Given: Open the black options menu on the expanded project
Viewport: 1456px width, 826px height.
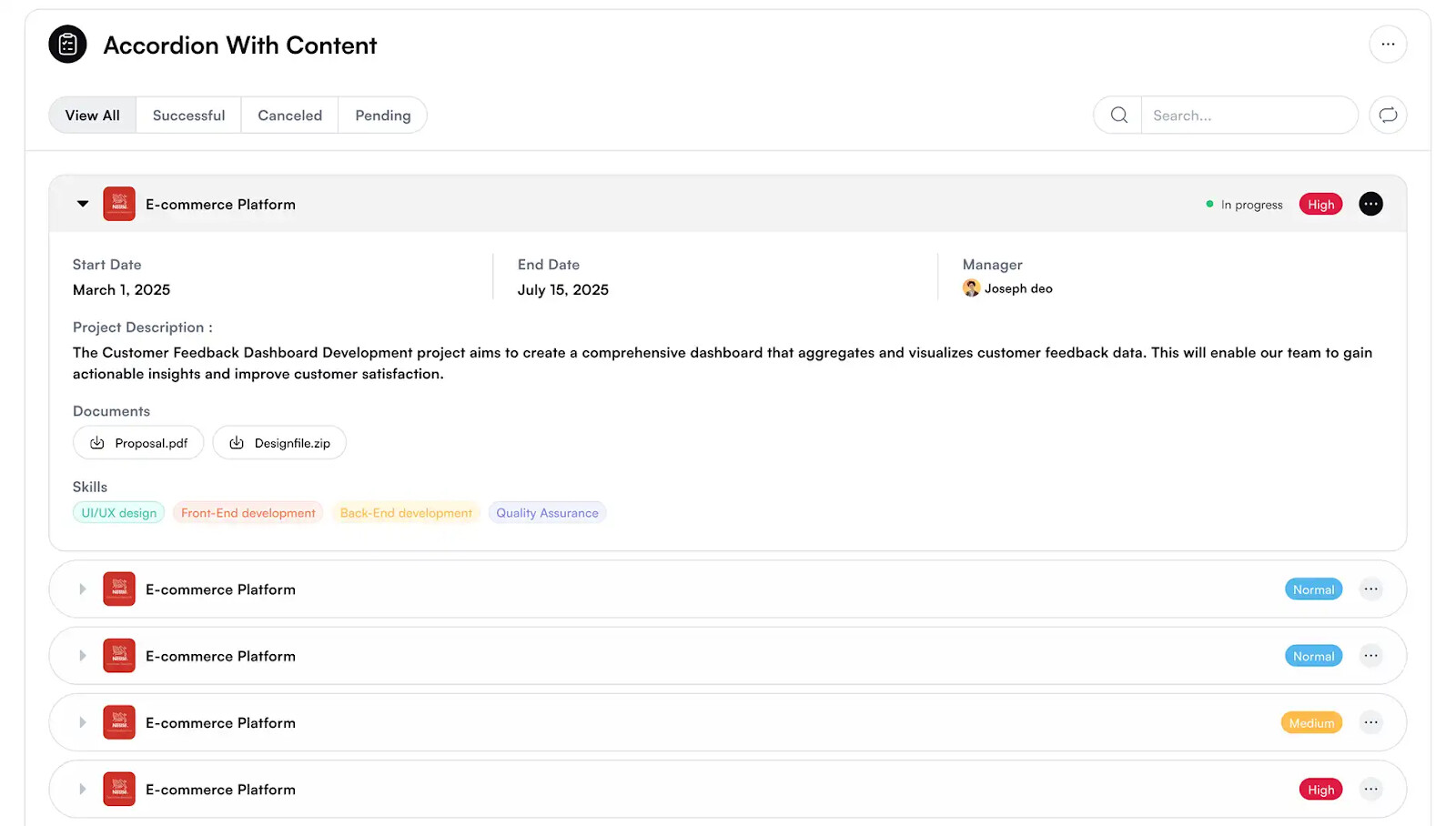Looking at the screenshot, I should point(1370,205).
